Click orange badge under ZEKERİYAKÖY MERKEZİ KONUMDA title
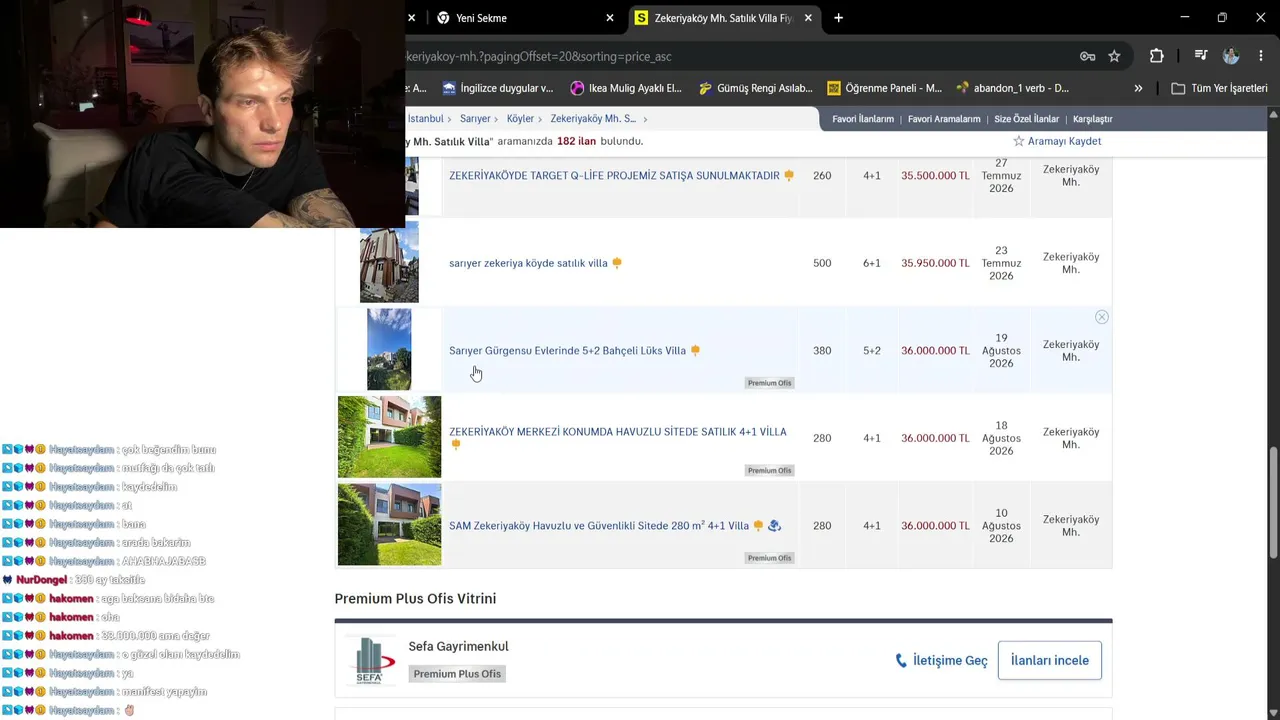Viewport: 1280px width, 720px height. 456,444
